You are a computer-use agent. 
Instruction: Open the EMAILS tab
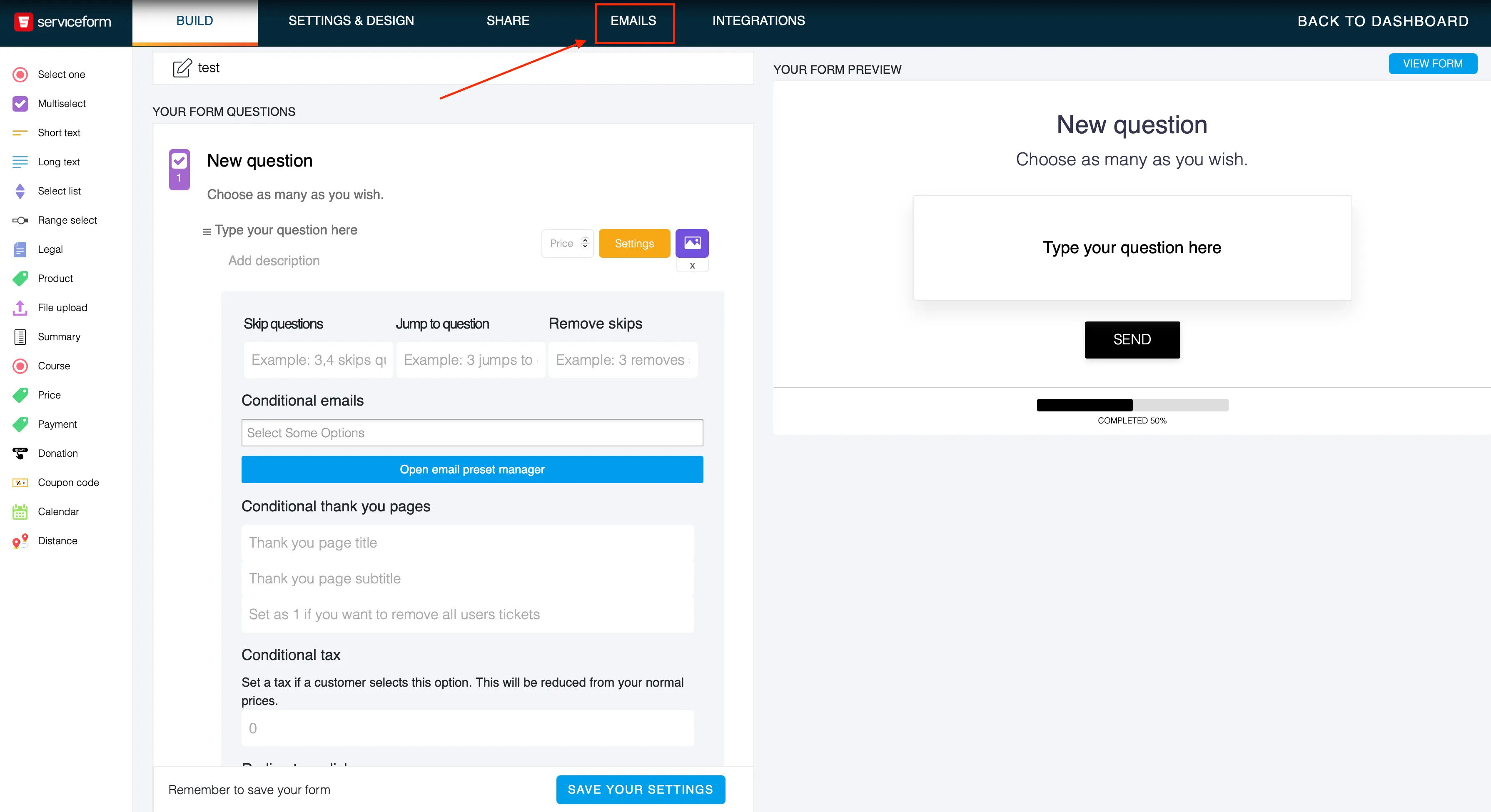click(x=633, y=21)
